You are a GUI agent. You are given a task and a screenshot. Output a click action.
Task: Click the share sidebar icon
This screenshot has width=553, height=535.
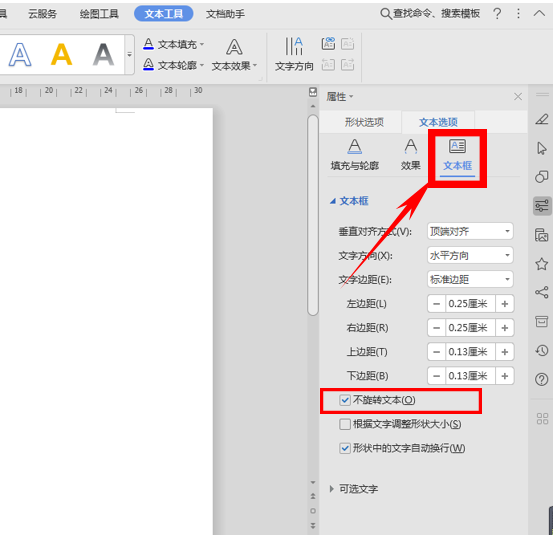coord(542,292)
